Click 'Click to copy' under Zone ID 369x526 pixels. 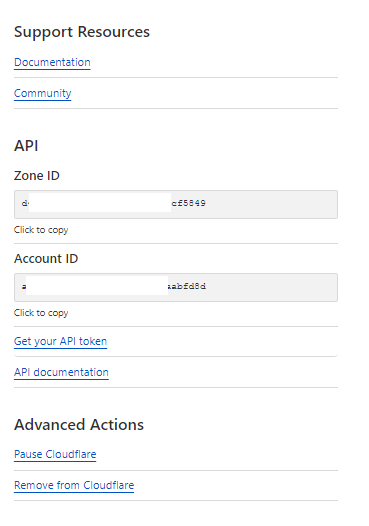coord(41,230)
